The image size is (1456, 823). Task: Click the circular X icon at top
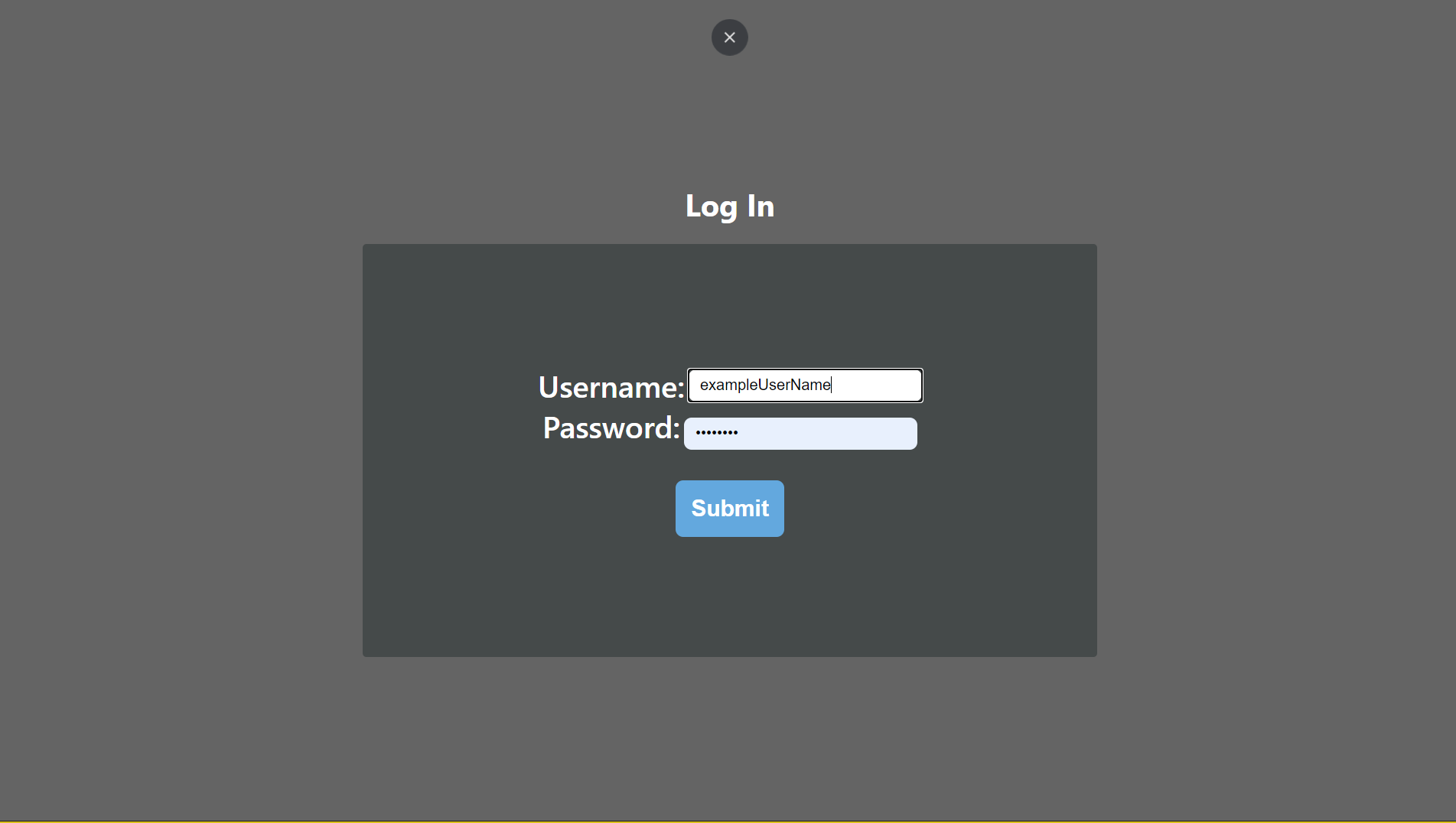[x=729, y=37]
